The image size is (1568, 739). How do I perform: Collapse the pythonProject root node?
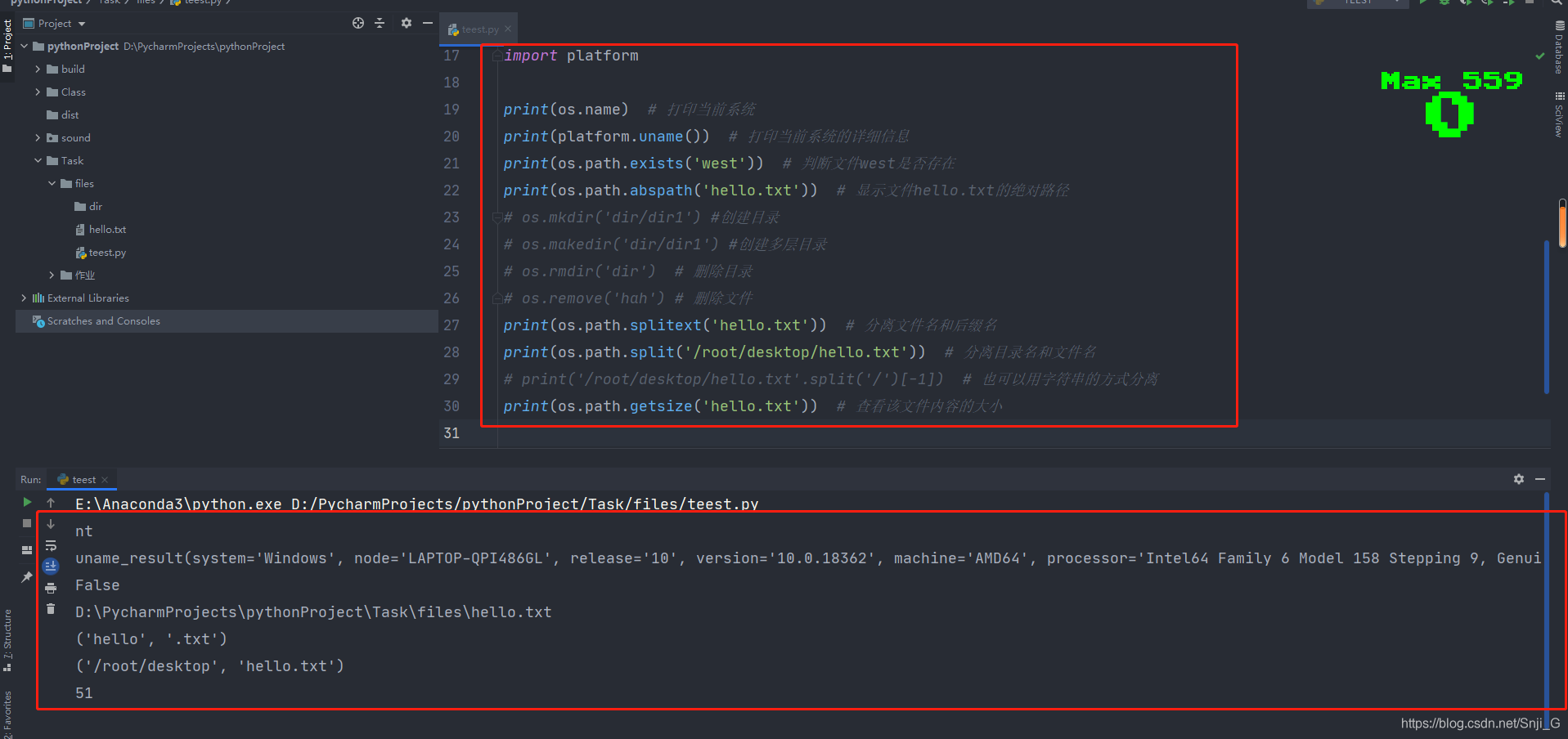[25, 47]
